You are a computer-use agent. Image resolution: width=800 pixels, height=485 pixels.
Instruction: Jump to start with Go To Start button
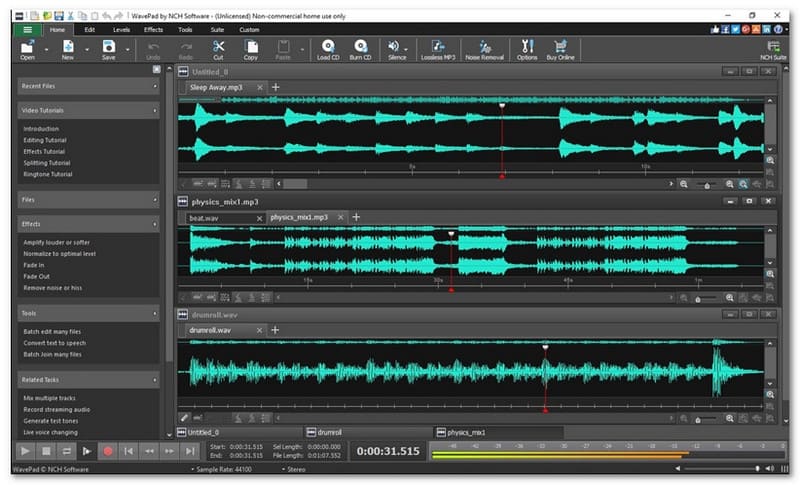[x=128, y=451]
